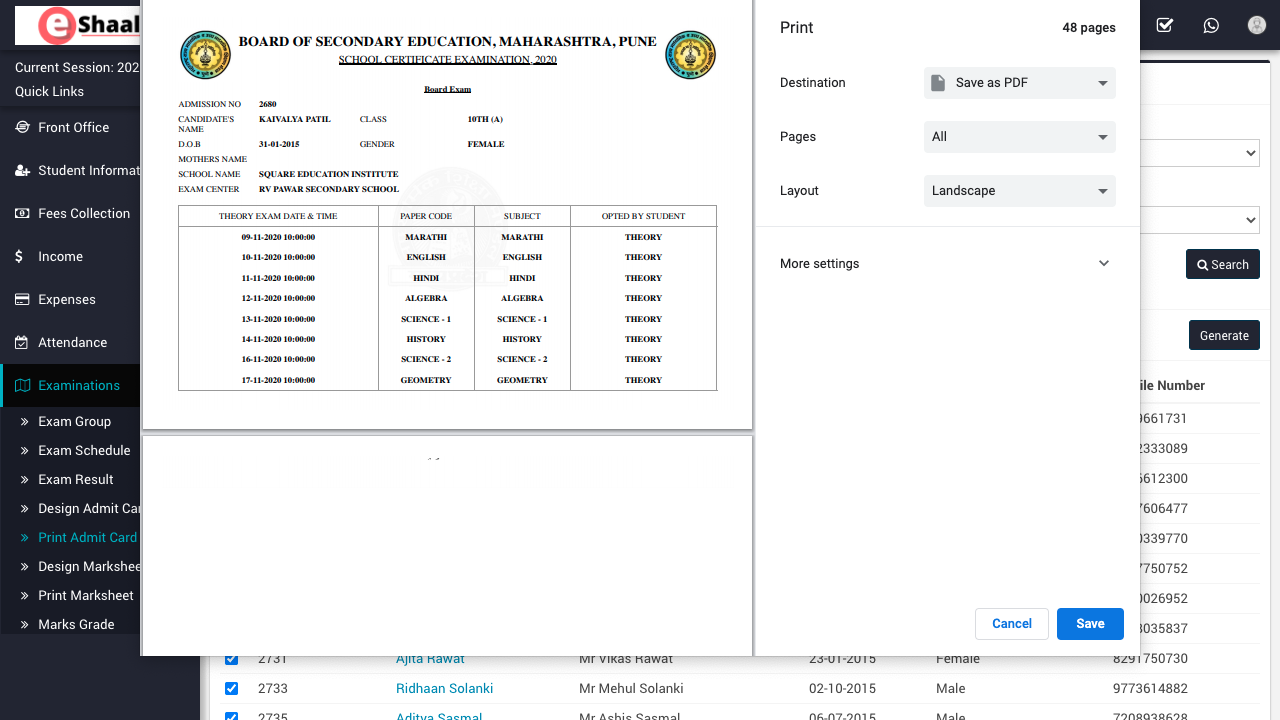The image size is (1280, 720).
Task: Open the Destination Save as PDF dropdown
Action: (1019, 83)
